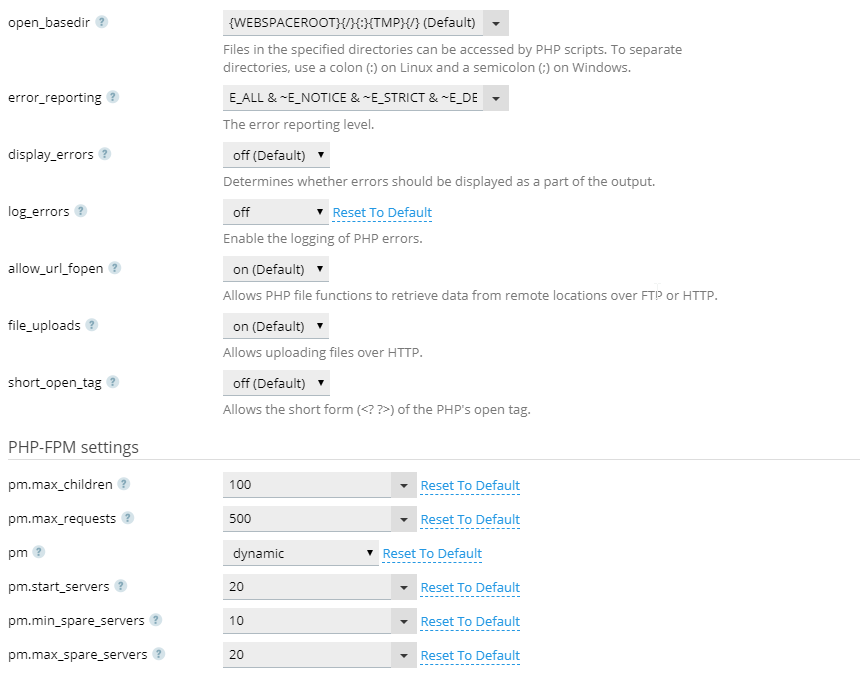860x686 pixels.
Task: Open the log_errors select box
Action: coord(276,212)
